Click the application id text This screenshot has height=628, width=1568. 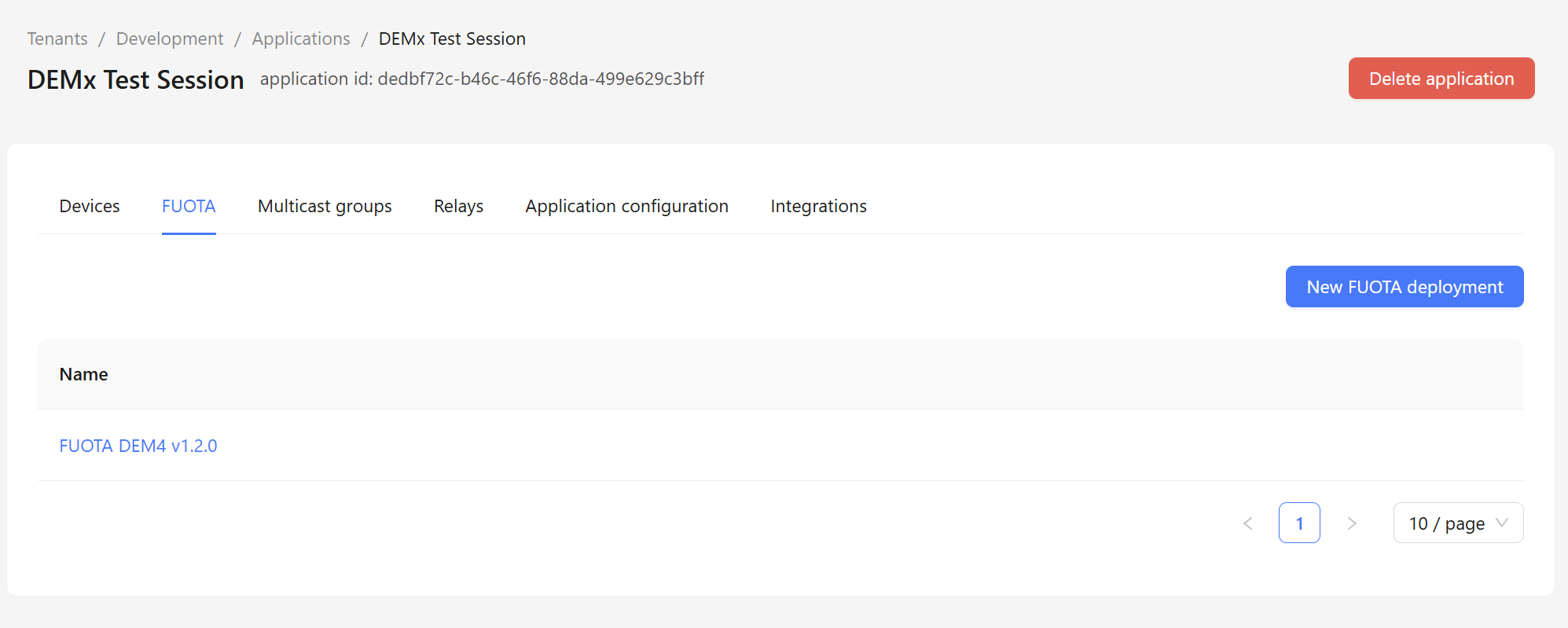click(x=482, y=79)
